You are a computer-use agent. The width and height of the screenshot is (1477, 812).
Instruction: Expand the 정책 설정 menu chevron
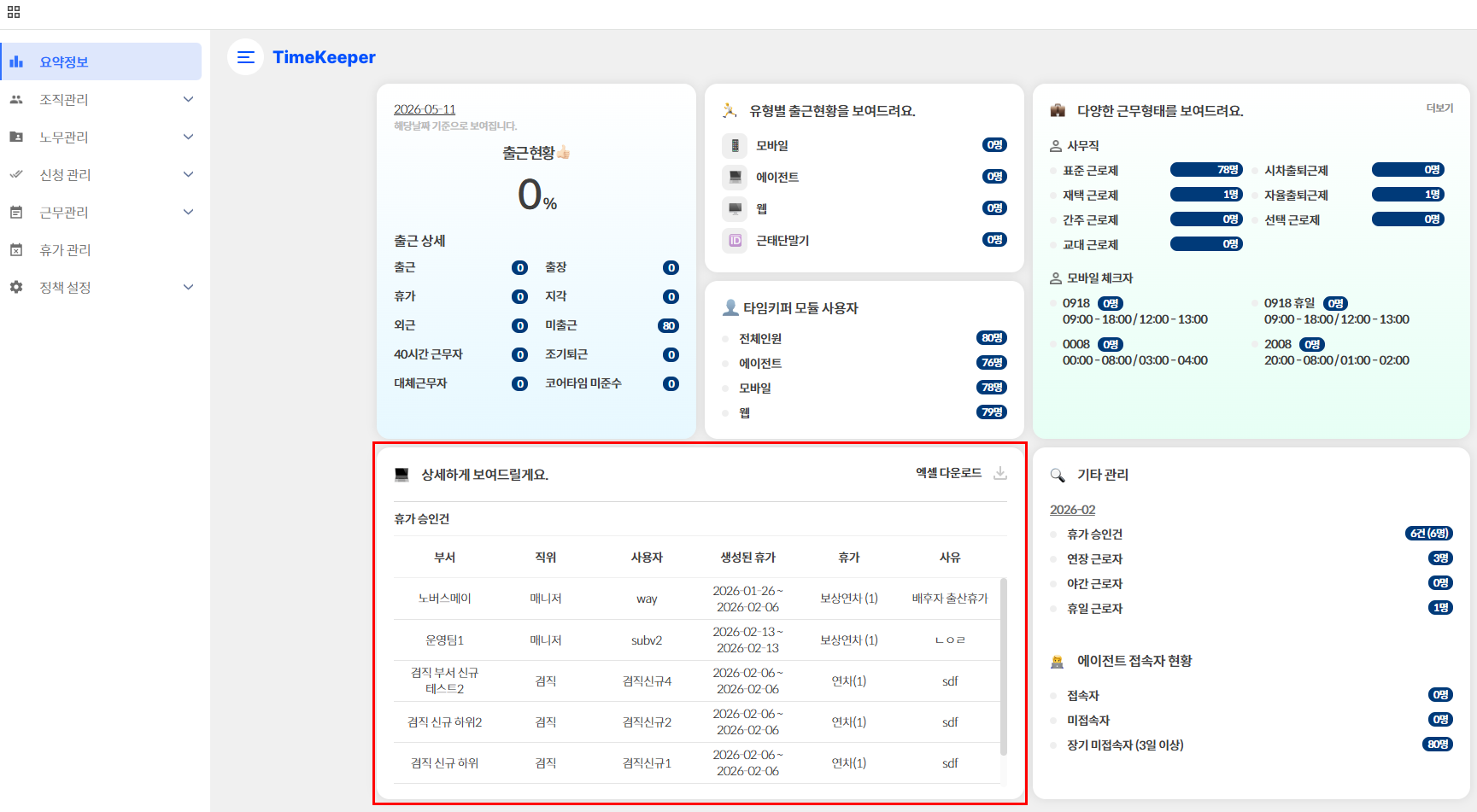pyautogui.click(x=189, y=287)
